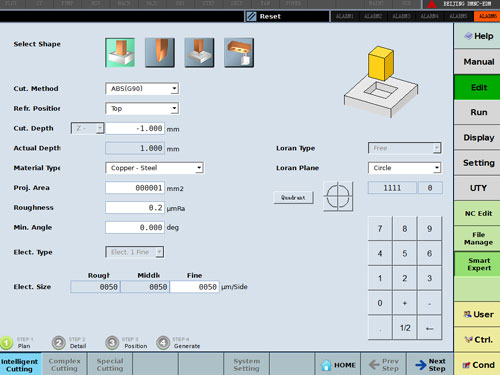The width and height of the screenshot is (500, 375).
Task: Click the backspace arrow key on keypad
Action: pyautogui.click(x=430, y=328)
